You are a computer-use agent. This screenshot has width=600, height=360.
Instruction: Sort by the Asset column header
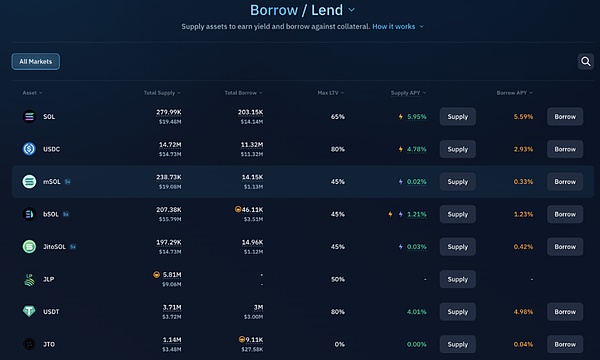32,93
